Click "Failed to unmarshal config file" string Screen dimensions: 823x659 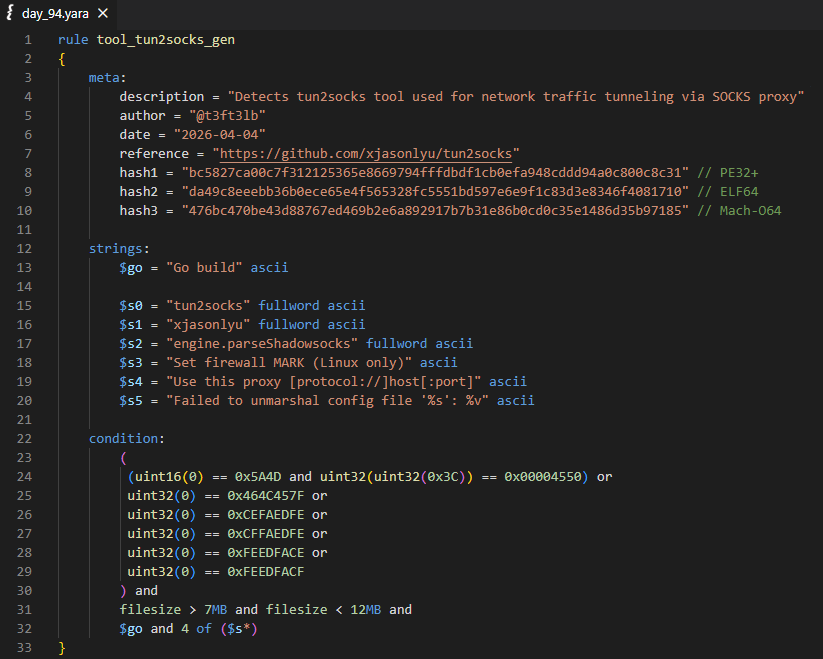pyautogui.click(x=328, y=400)
